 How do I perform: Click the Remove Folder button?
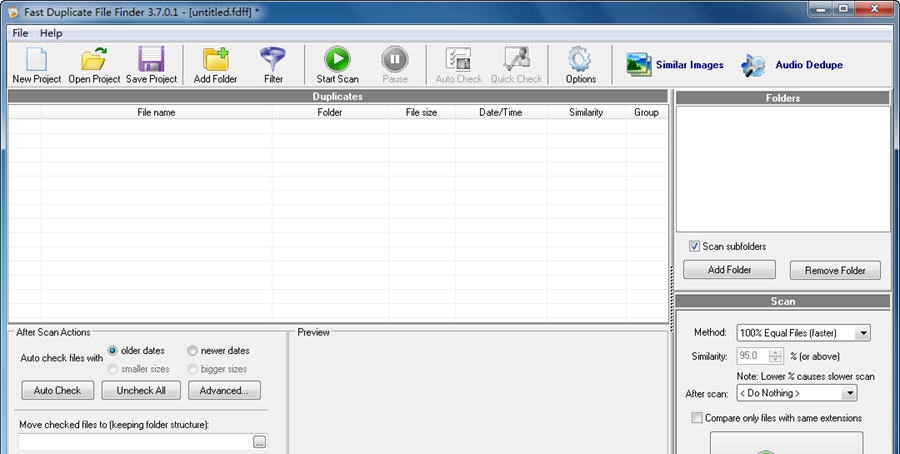[835, 270]
